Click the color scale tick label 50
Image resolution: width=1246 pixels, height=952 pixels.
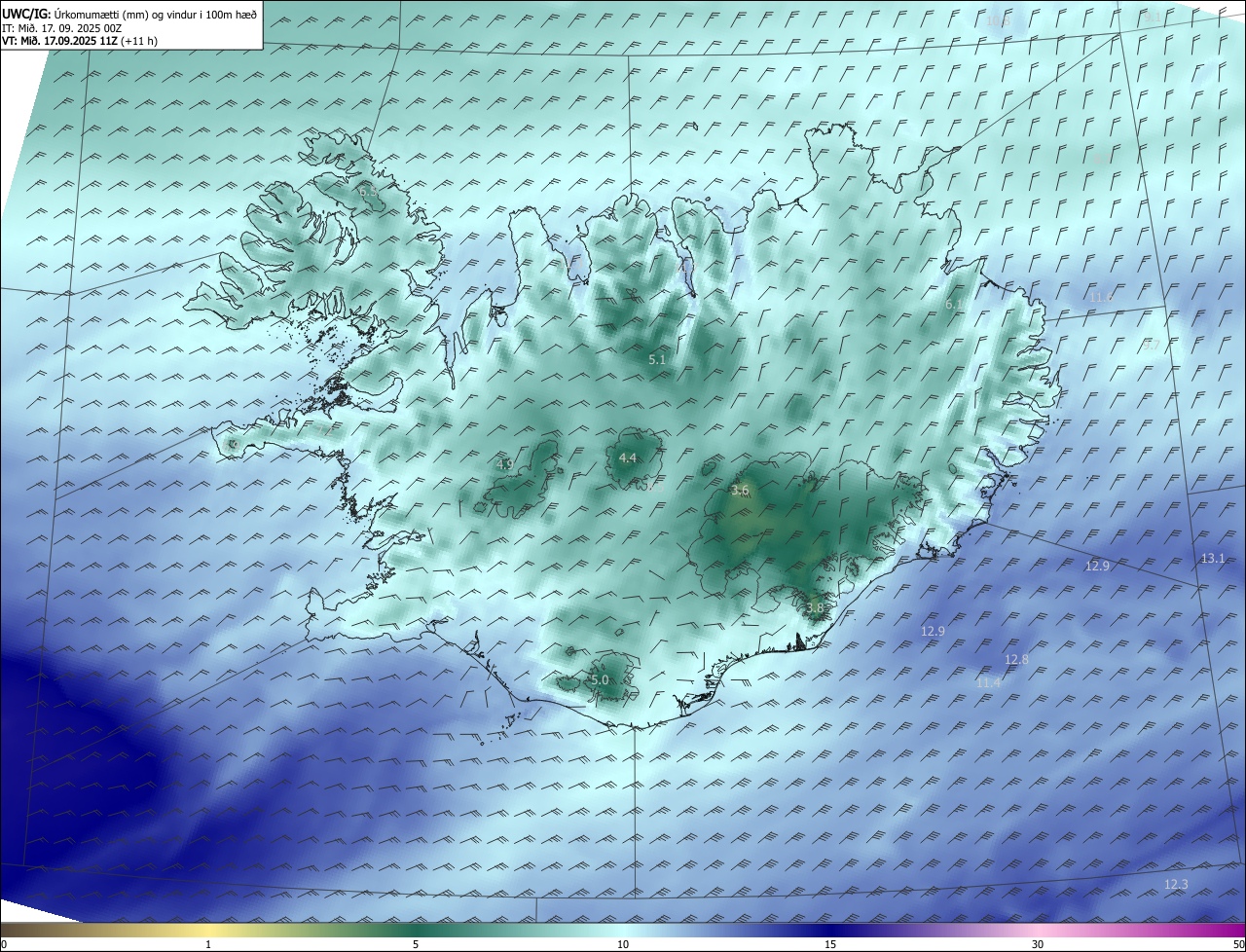pos(1238,944)
